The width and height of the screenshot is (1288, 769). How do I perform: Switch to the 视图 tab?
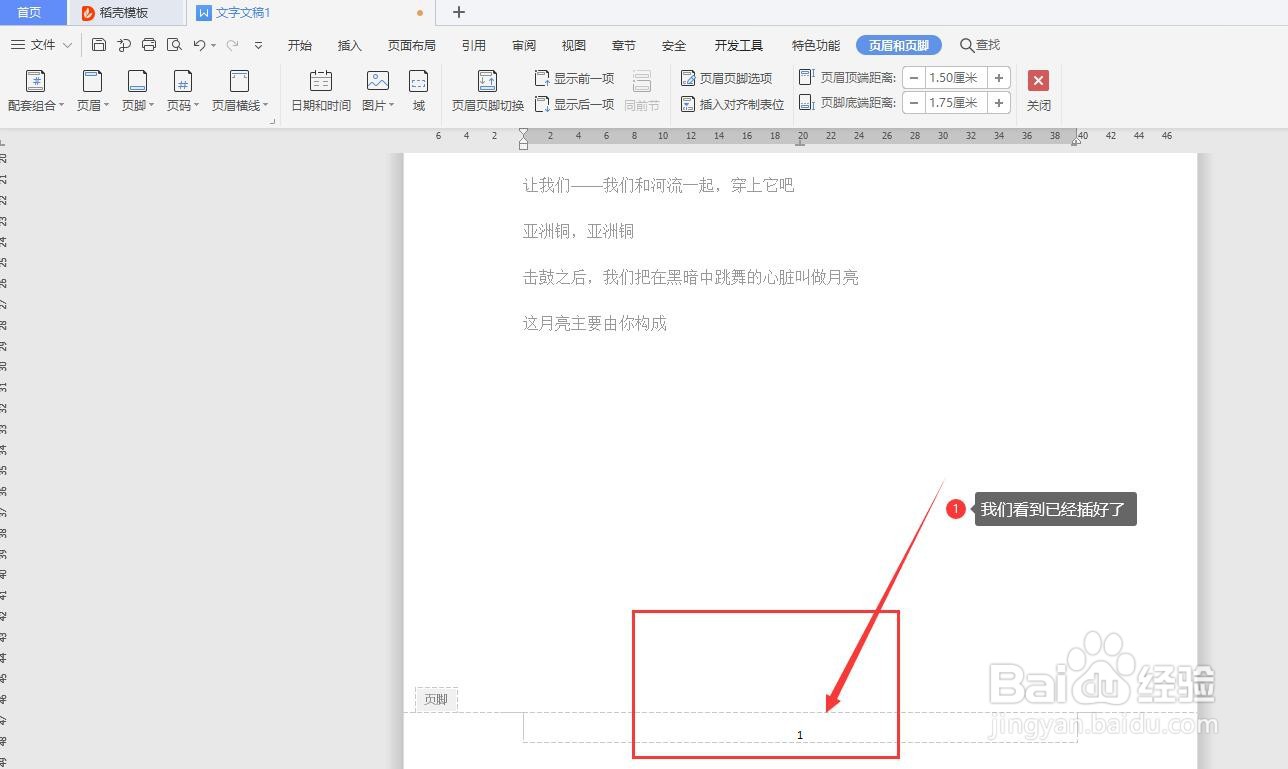coord(574,46)
